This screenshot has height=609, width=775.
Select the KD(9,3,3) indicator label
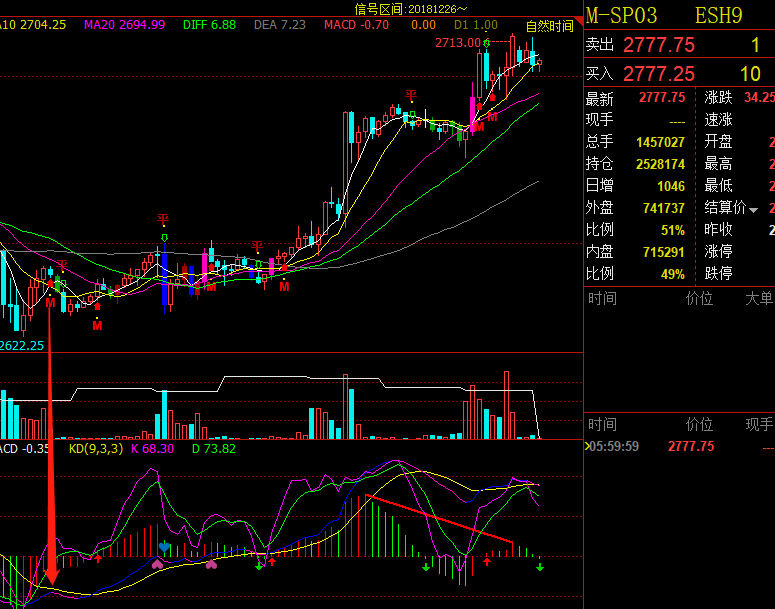(x=96, y=449)
